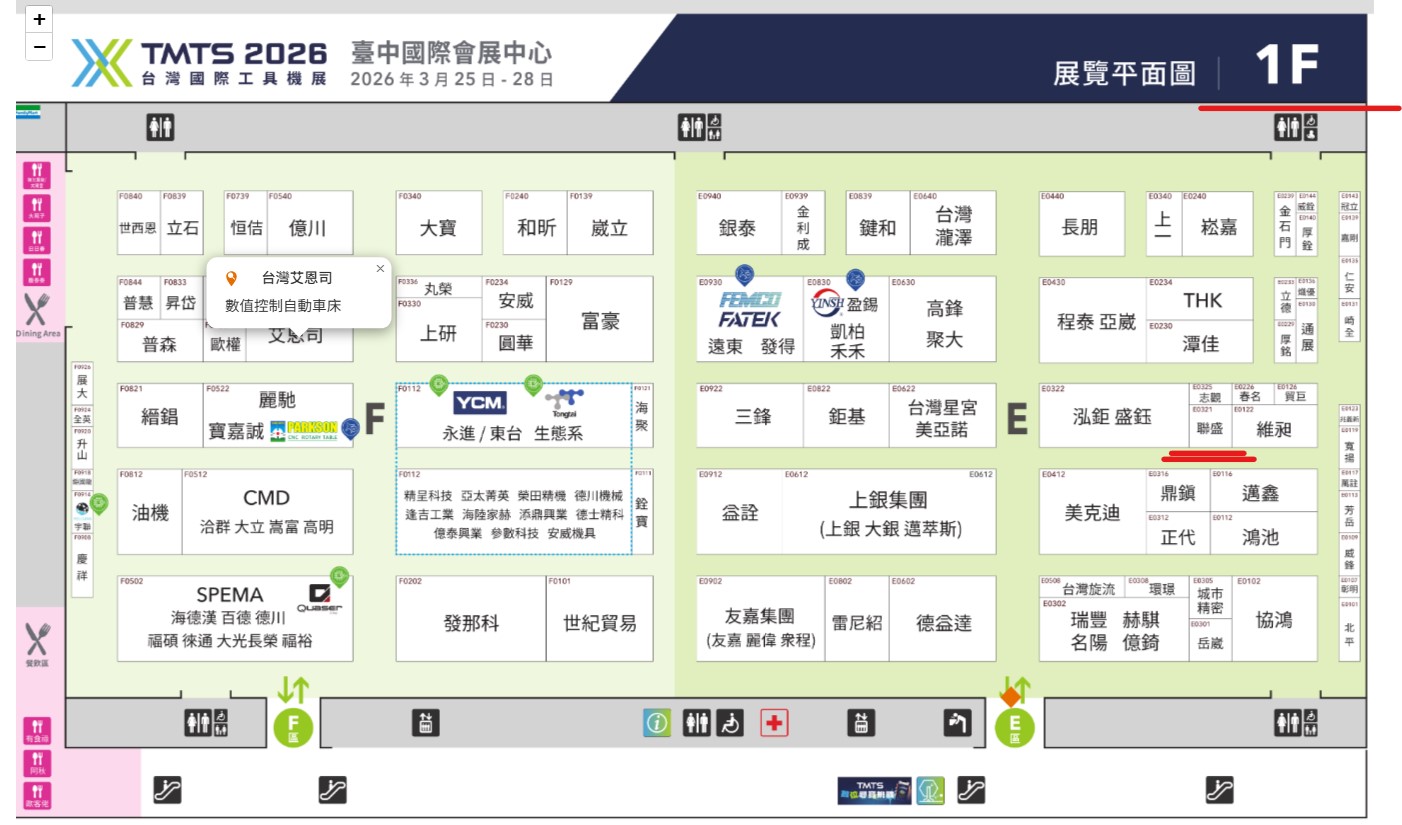Zoom in on the floor map

point(39,19)
